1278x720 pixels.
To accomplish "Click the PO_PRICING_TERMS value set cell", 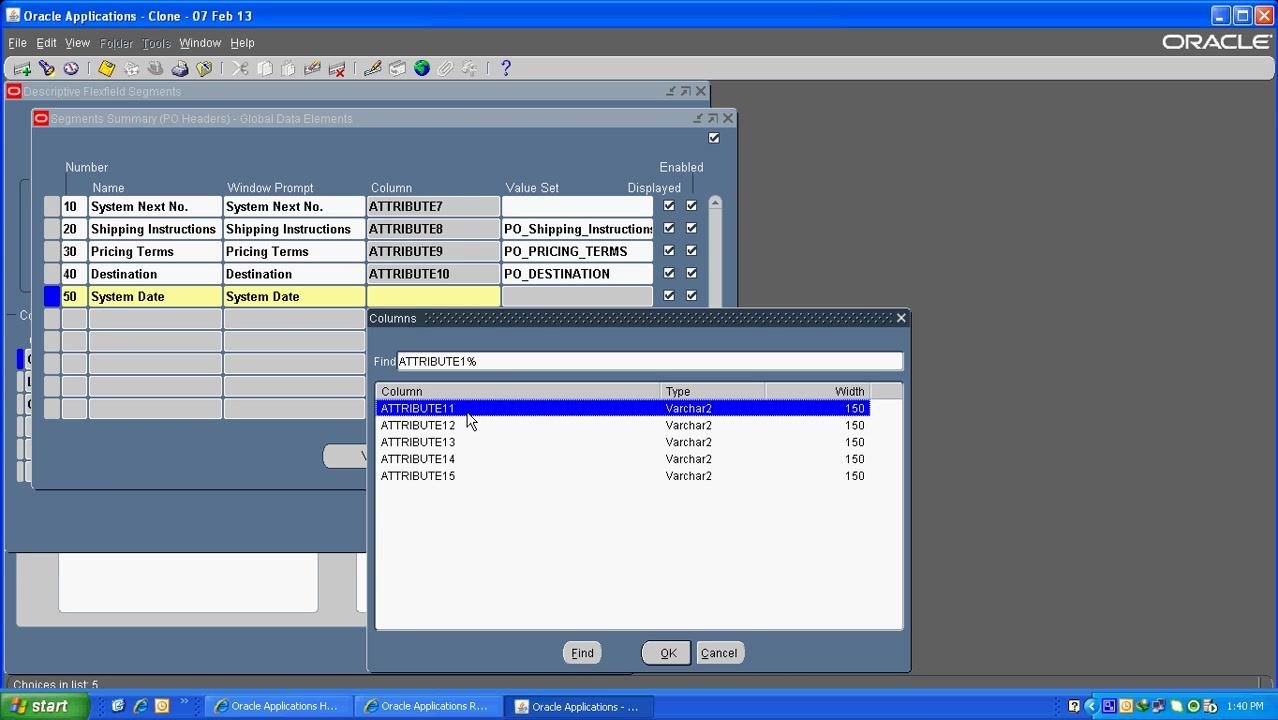I will coord(577,251).
